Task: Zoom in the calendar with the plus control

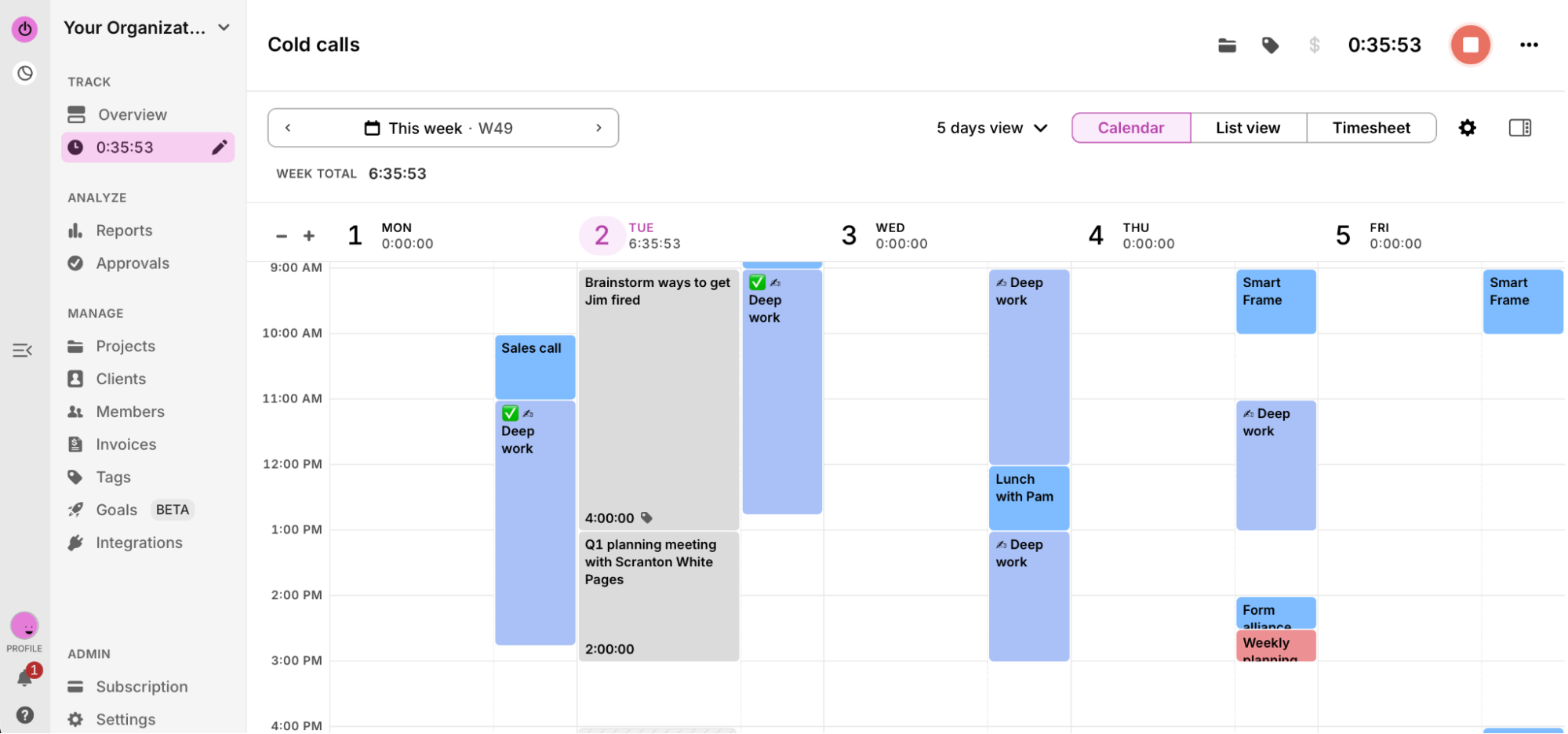Action: (x=309, y=234)
